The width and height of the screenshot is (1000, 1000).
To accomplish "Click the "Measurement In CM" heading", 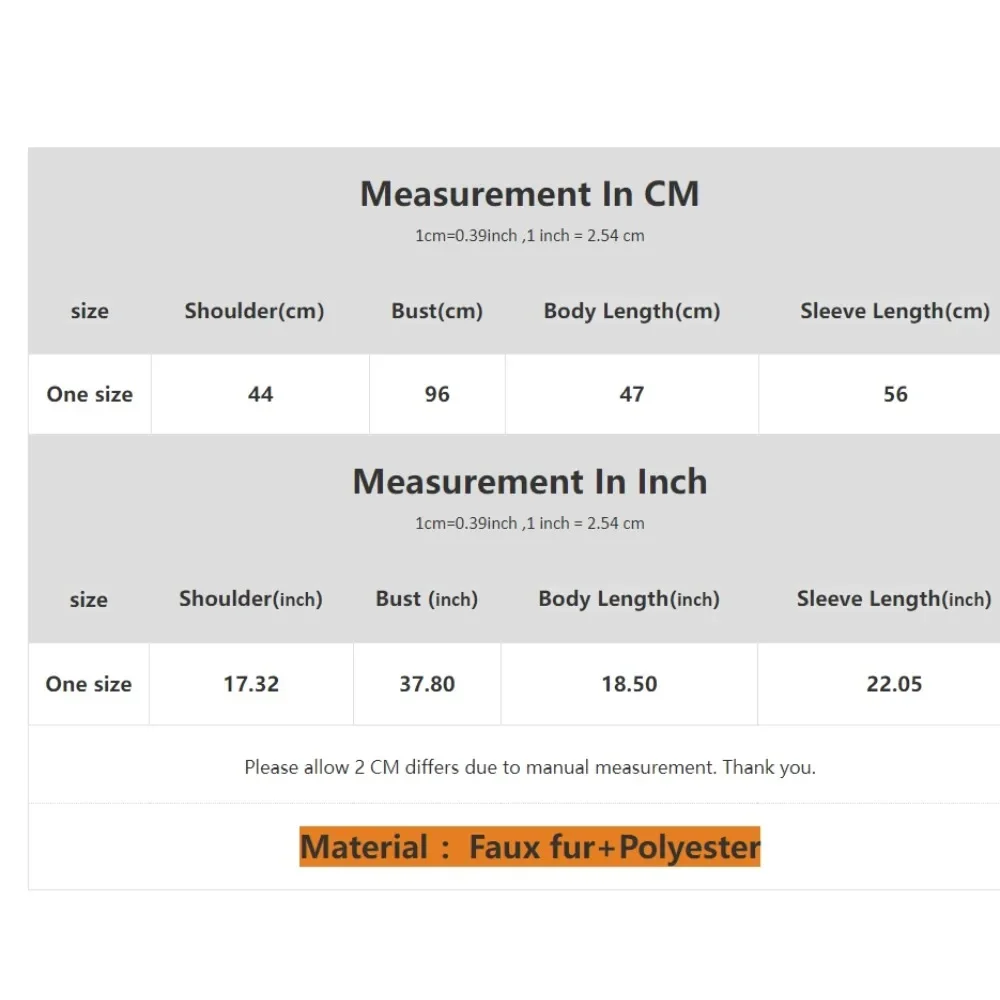I will click(529, 194).
